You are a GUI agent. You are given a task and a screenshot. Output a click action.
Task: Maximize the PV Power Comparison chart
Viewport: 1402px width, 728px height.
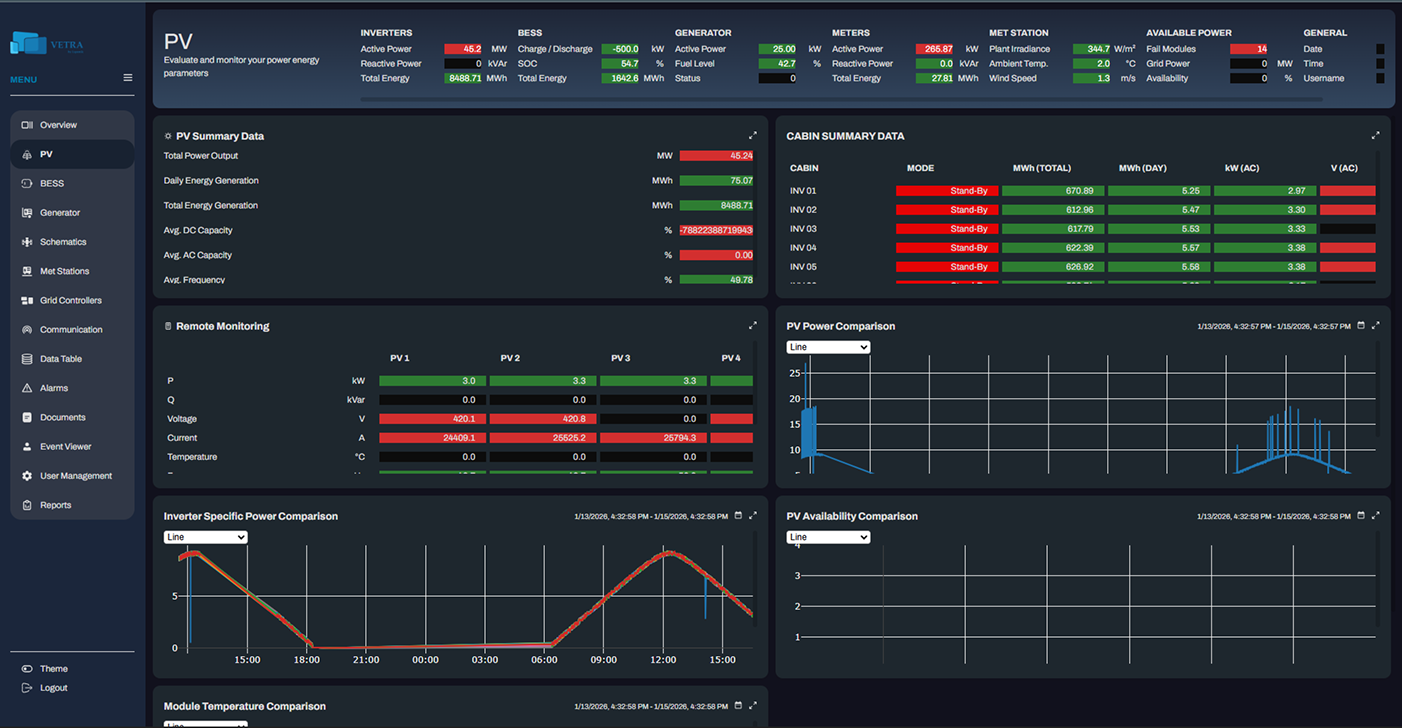[1376, 326]
